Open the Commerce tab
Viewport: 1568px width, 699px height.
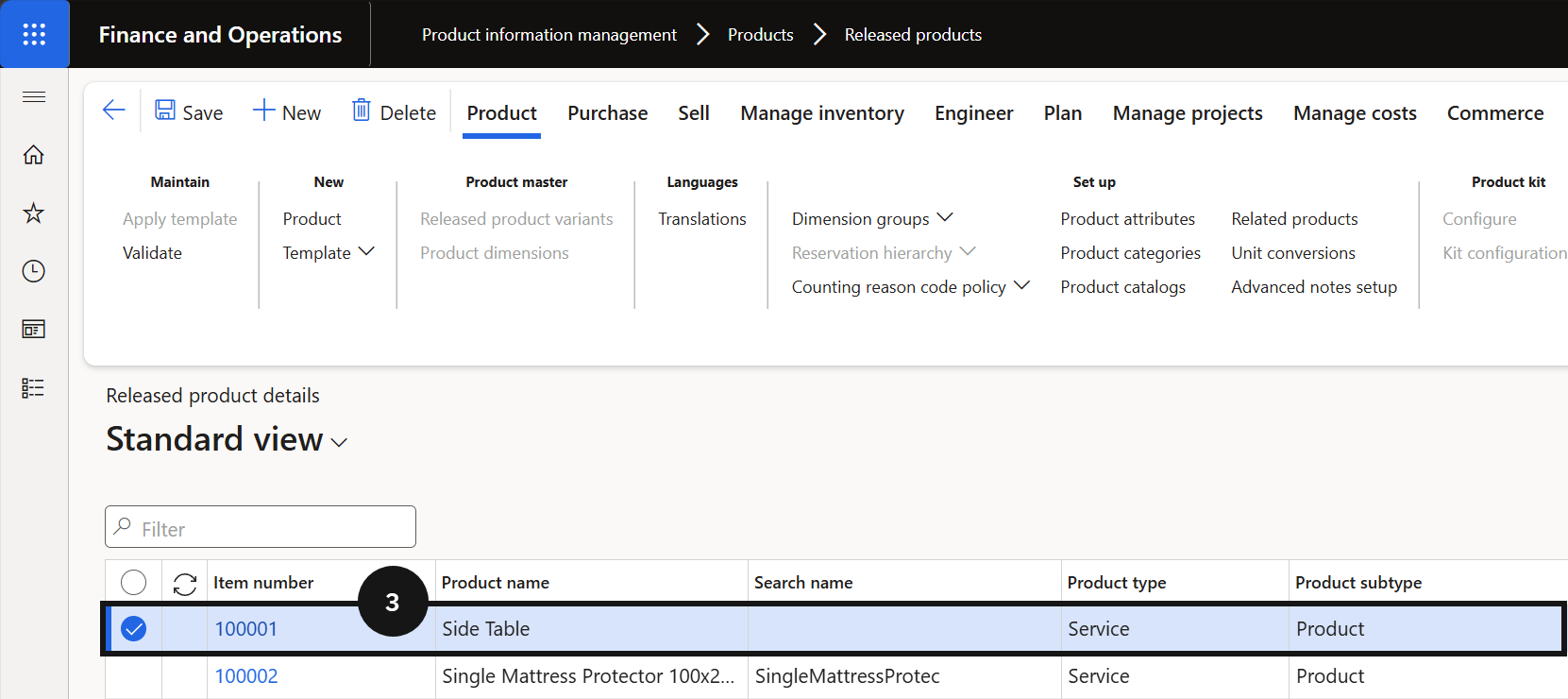1495,113
